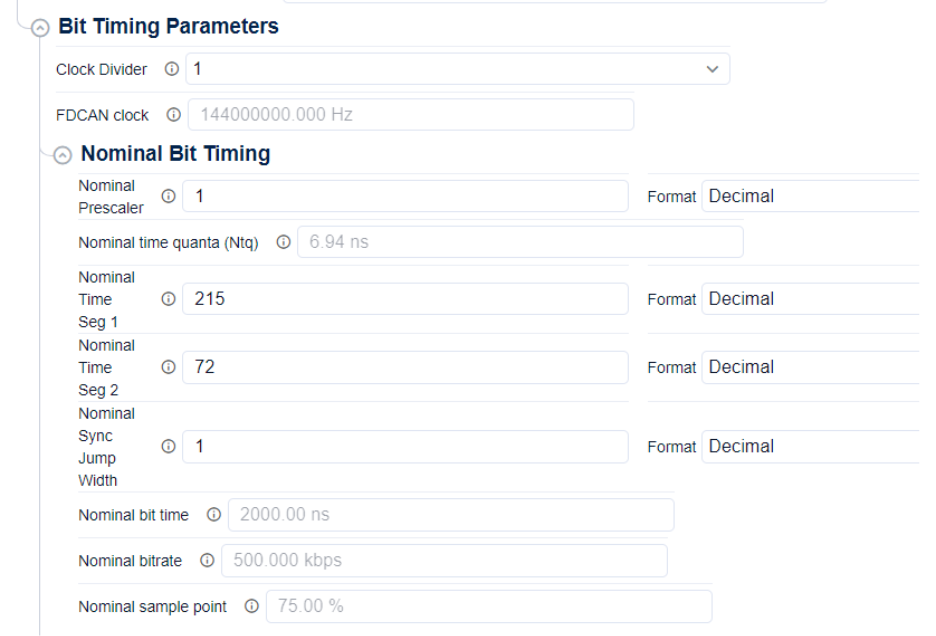Image resolution: width=936 pixels, height=636 pixels.
Task: Collapse the Bit Timing Parameters section
Action: (39, 28)
